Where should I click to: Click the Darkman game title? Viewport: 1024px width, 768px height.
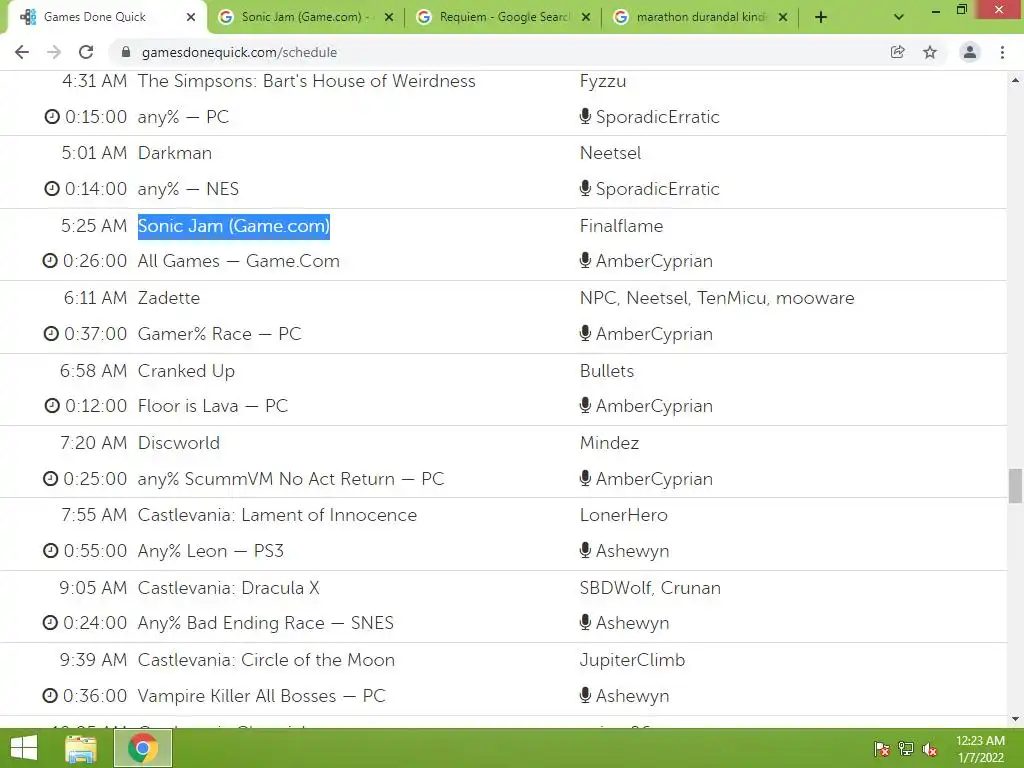[x=174, y=153]
